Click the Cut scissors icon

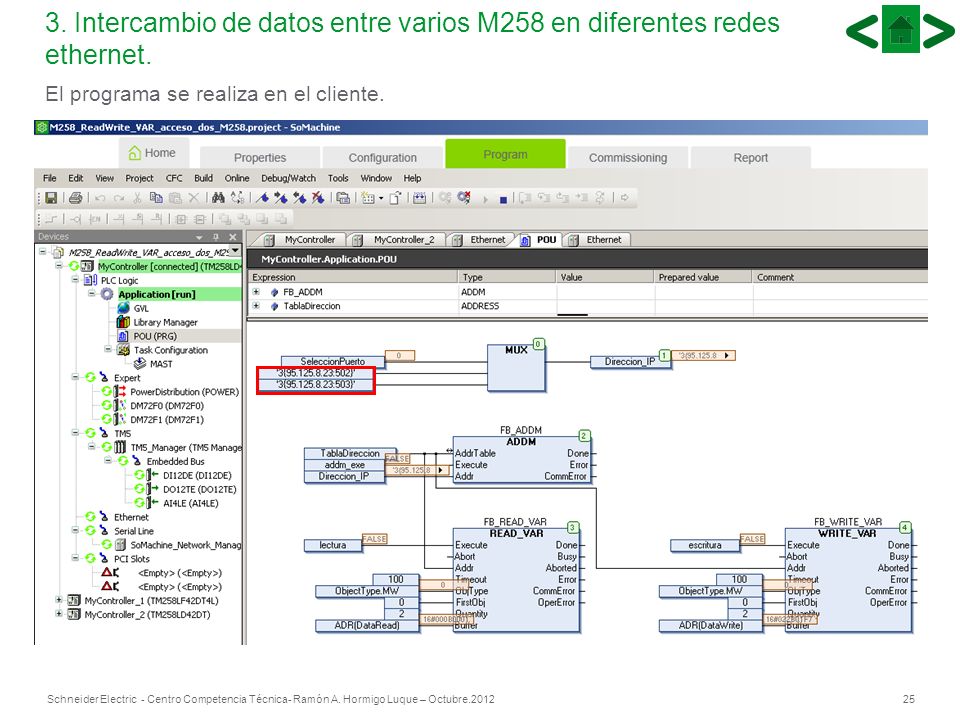pyautogui.click(x=138, y=198)
